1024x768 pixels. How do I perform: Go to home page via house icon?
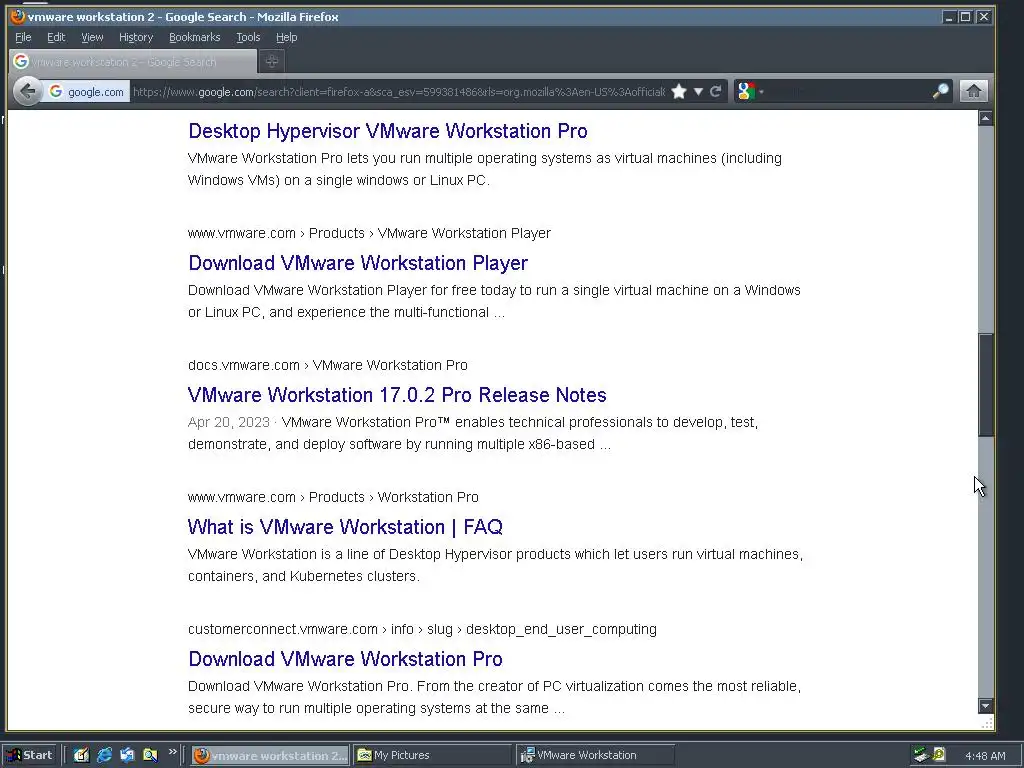click(x=973, y=91)
